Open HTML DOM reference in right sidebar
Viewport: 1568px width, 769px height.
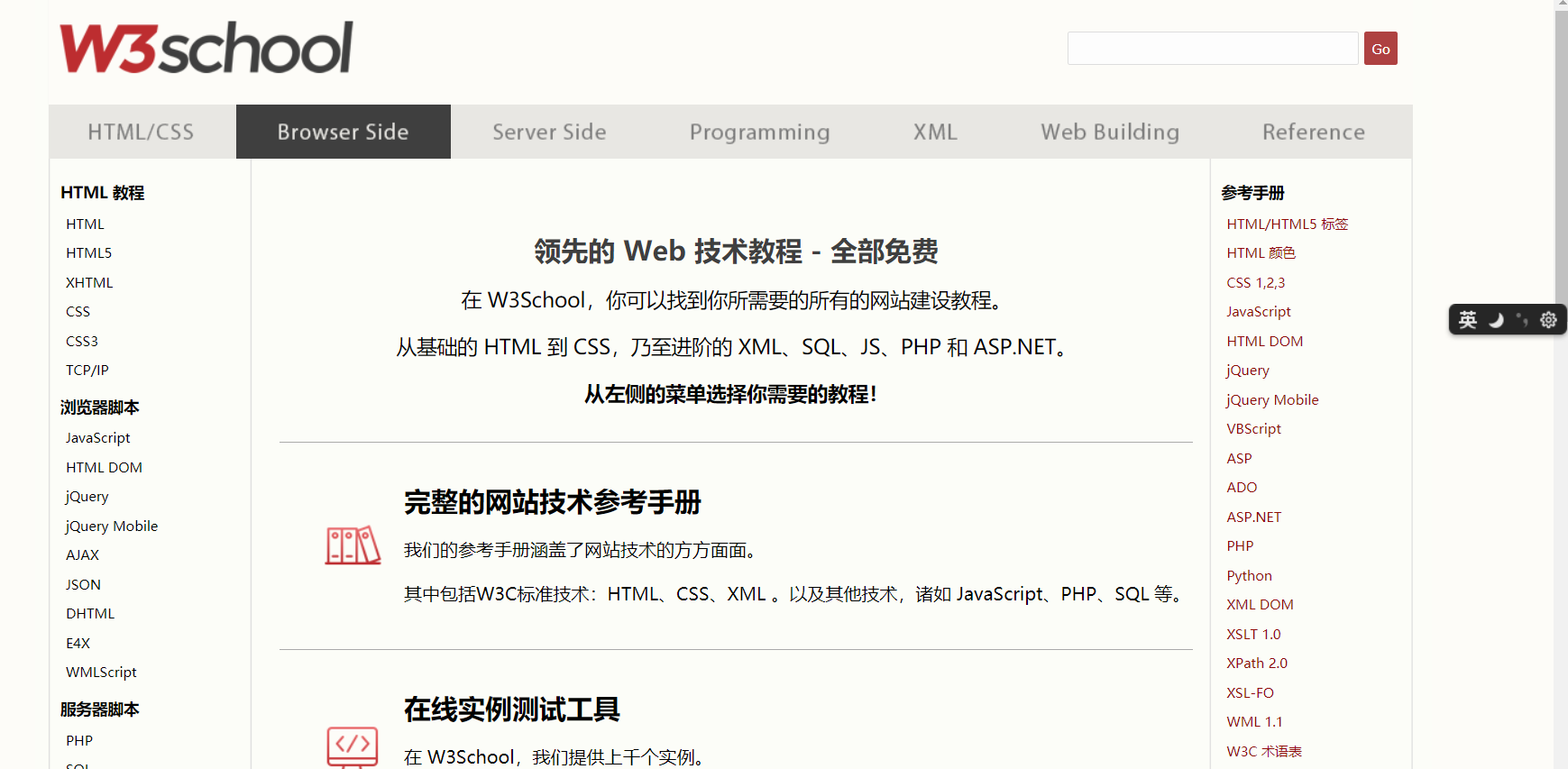click(1264, 341)
